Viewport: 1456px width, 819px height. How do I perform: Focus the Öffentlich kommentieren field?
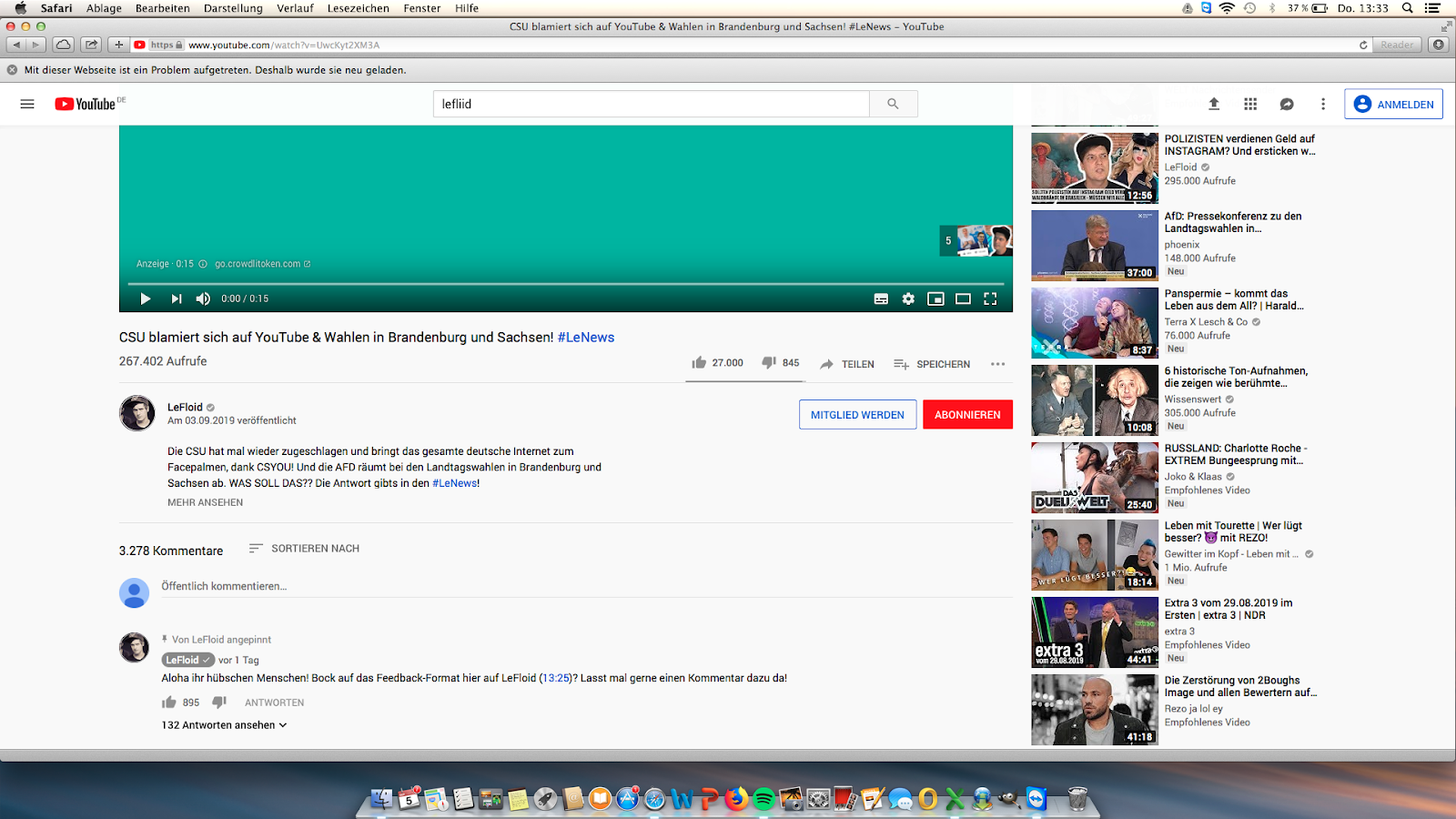click(587, 586)
